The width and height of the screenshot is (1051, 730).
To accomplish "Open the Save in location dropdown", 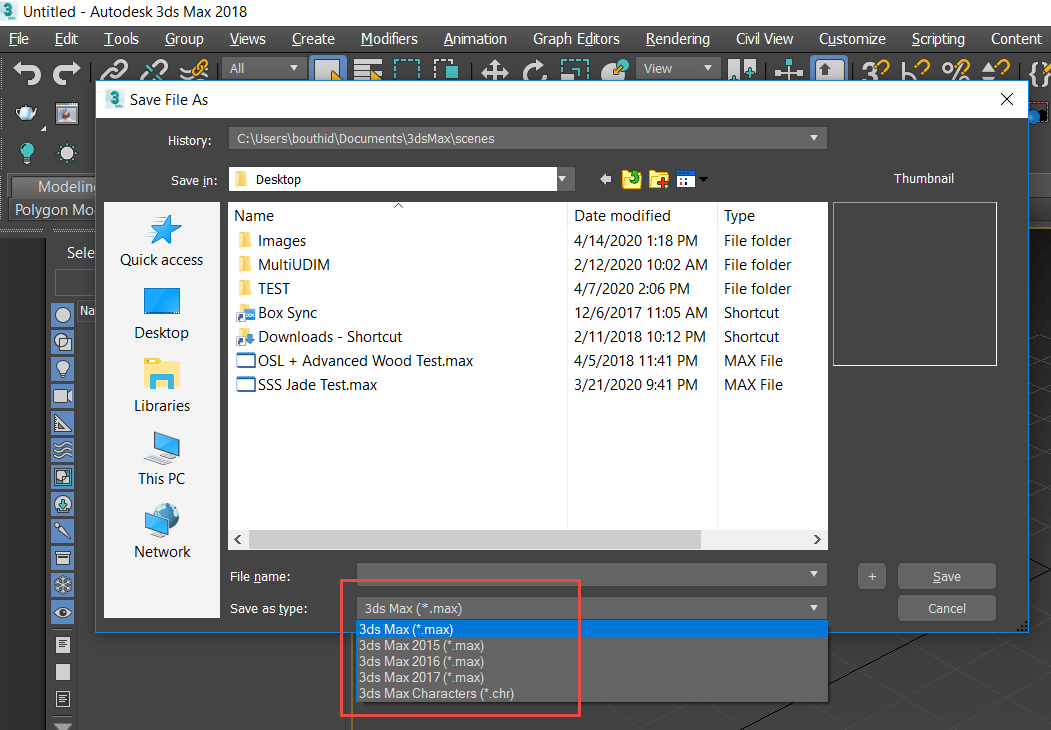I will point(566,180).
